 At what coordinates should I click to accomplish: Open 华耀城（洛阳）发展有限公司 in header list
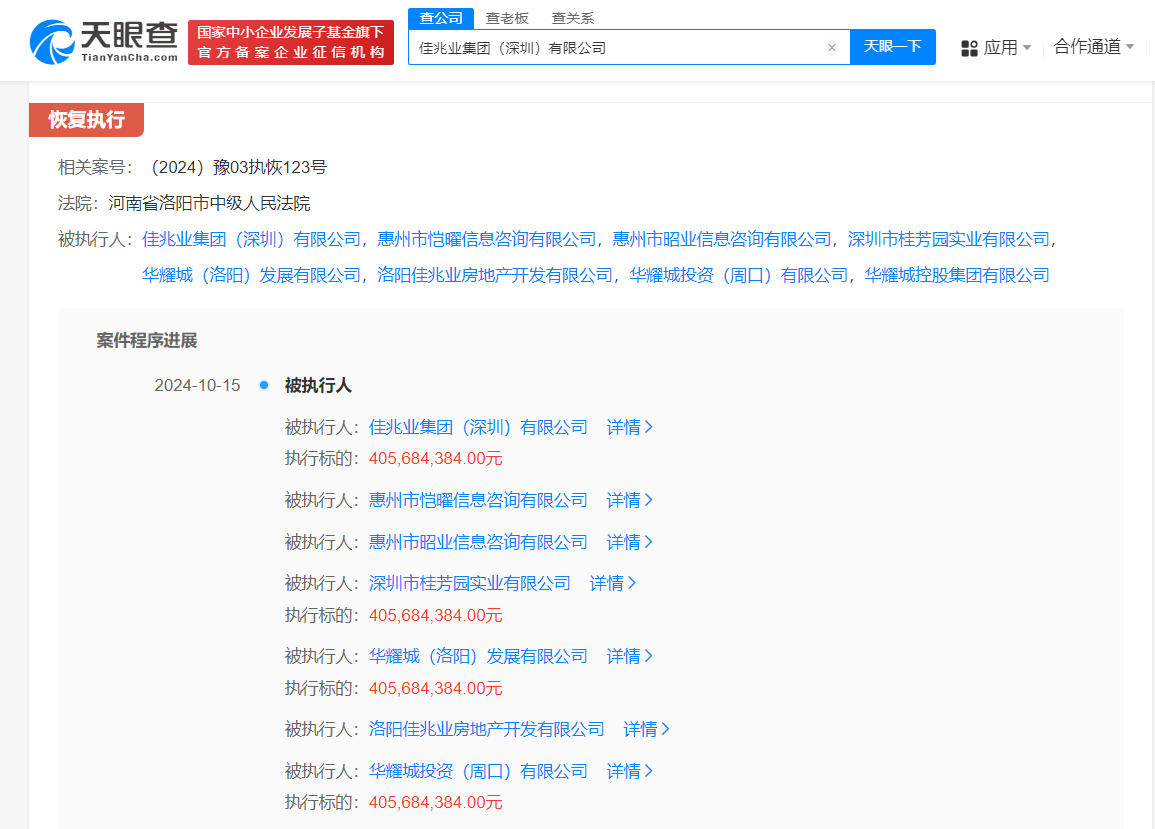pos(251,276)
